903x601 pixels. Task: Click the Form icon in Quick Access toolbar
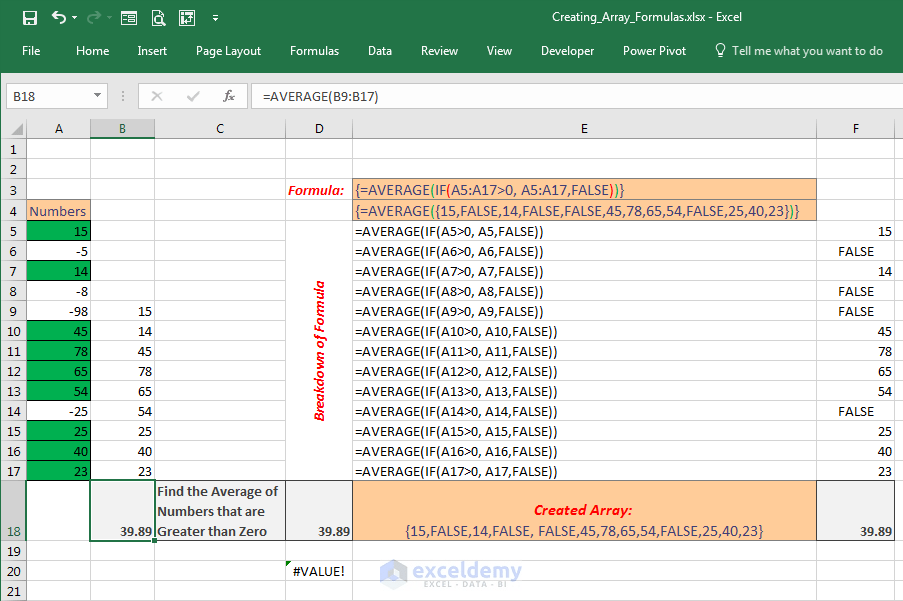pyautogui.click(x=129, y=18)
